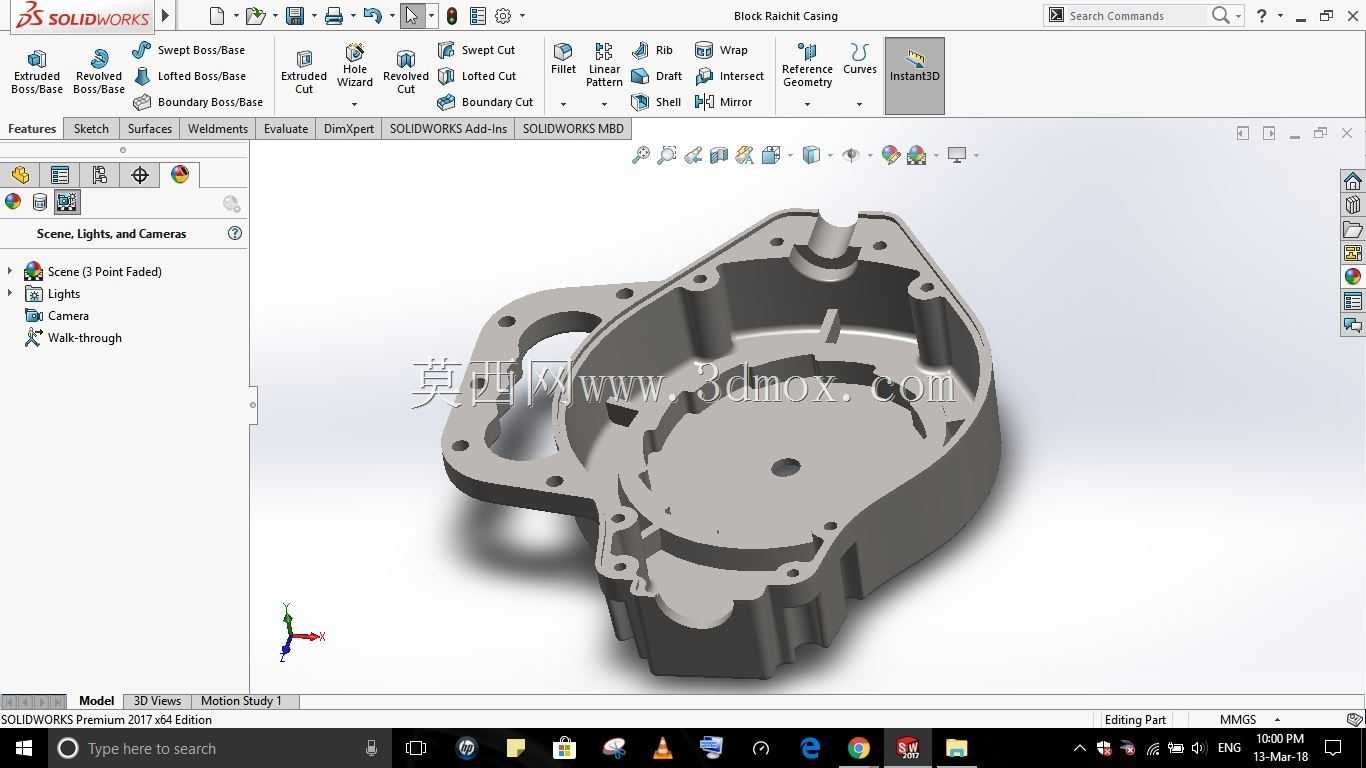Click the Print icon in the toolbar
The width and height of the screenshot is (1366, 768).
click(334, 16)
